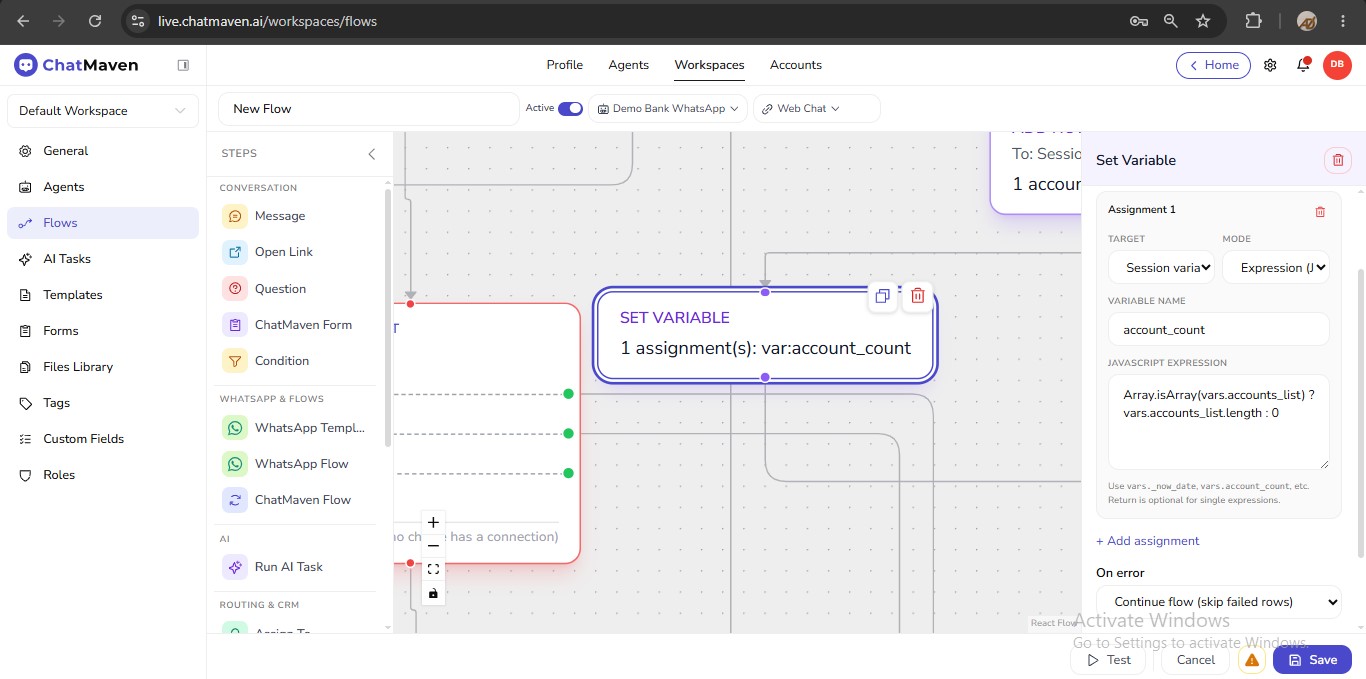Open Agents in the sidebar
This screenshot has width=1366, height=679.
102,187
